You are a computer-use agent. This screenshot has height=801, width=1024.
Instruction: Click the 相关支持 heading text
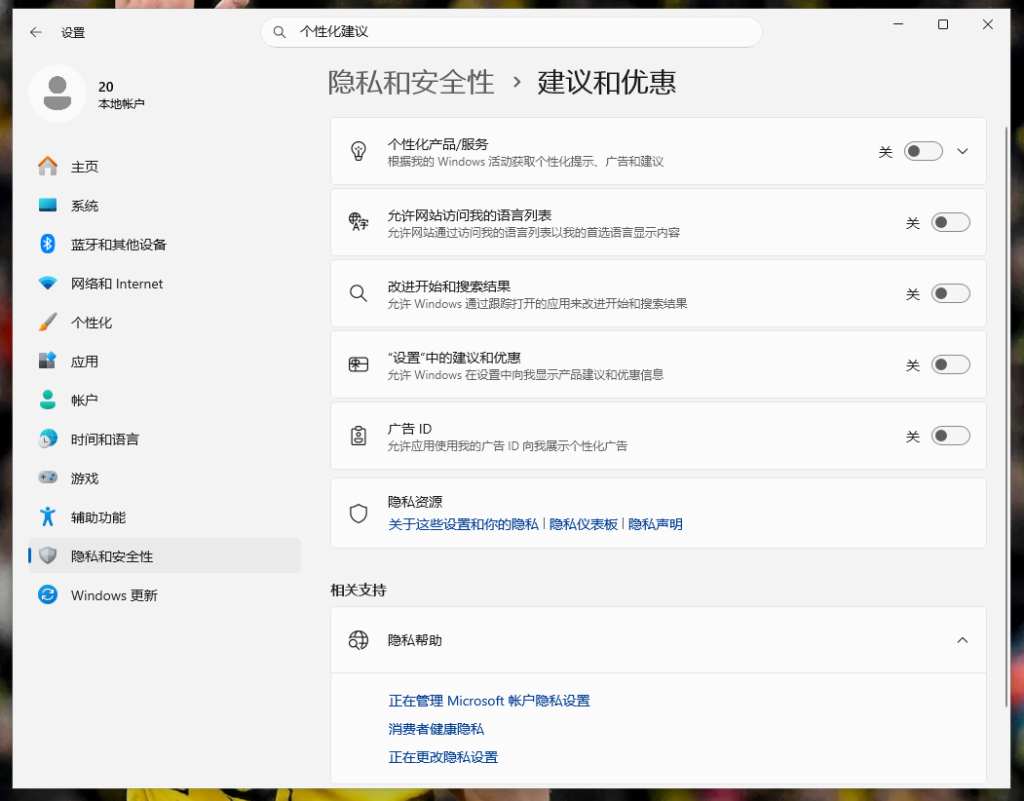[359, 590]
